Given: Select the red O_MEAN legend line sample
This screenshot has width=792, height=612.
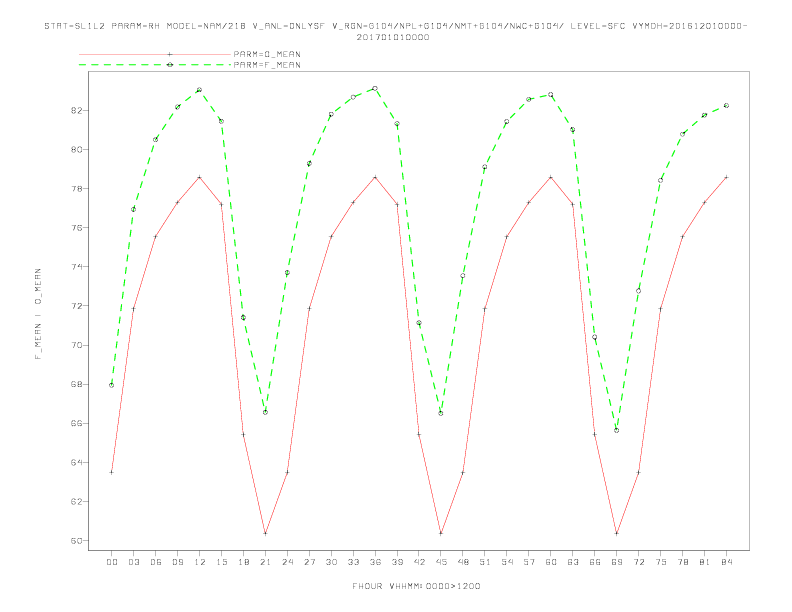Looking at the screenshot, I should tap(155, 54).
